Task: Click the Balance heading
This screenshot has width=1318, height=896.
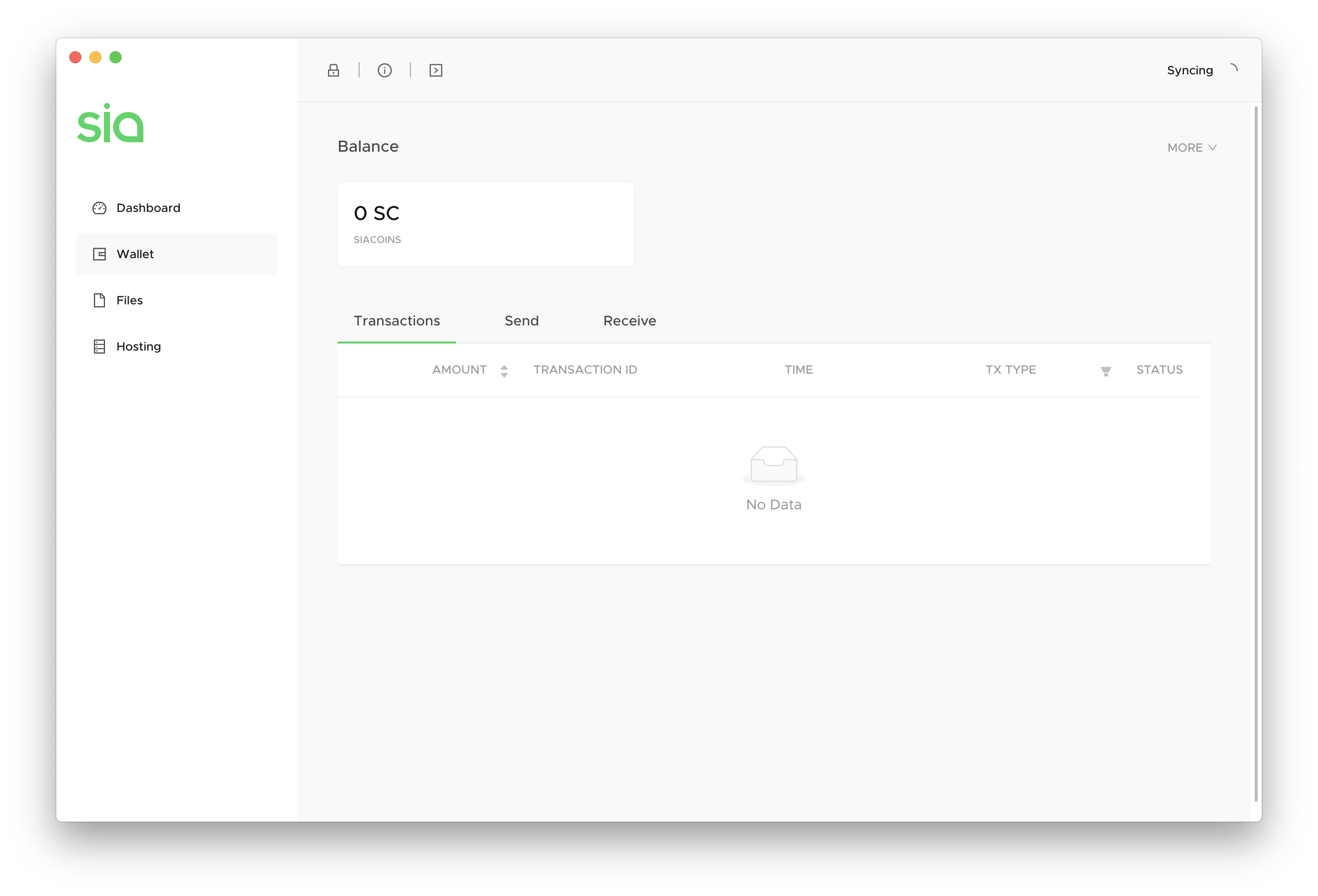Action: click(x=368, y=146)
